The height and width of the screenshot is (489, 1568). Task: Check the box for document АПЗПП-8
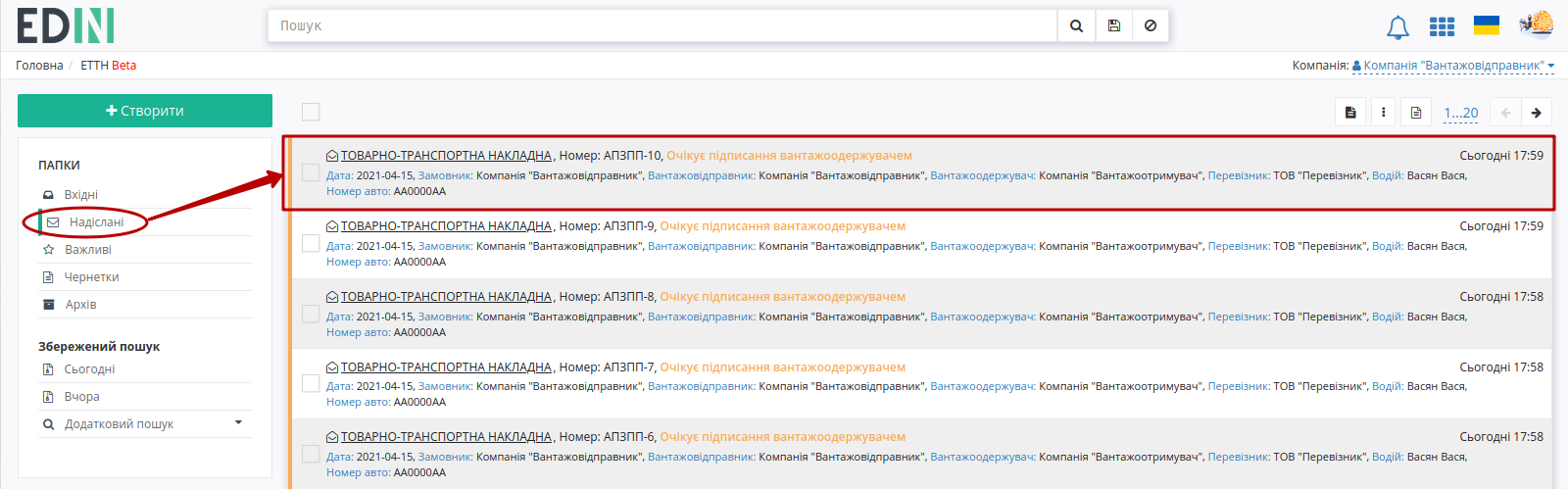311,314
